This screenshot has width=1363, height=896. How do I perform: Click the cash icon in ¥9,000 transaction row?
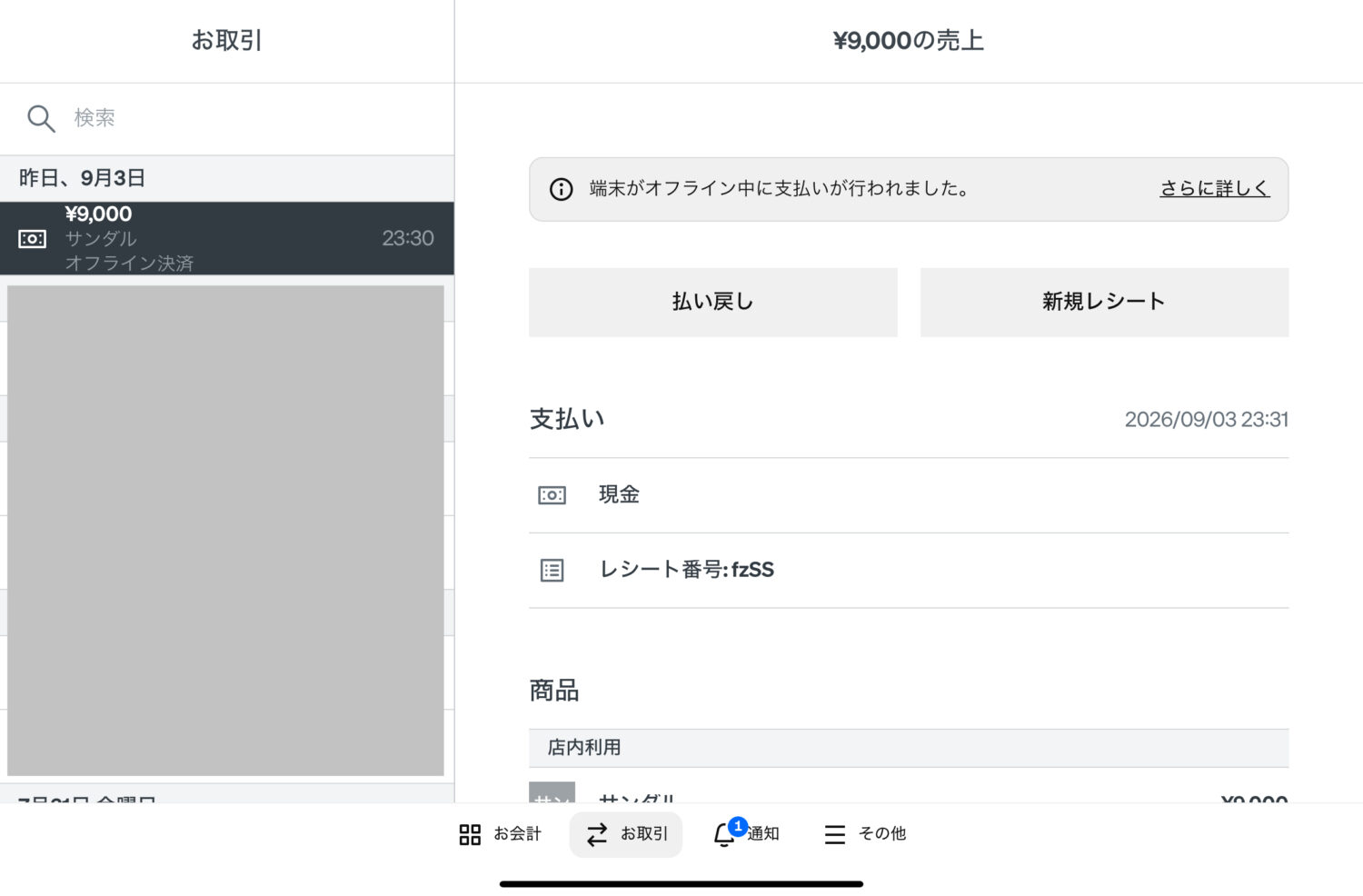(32, 239)
